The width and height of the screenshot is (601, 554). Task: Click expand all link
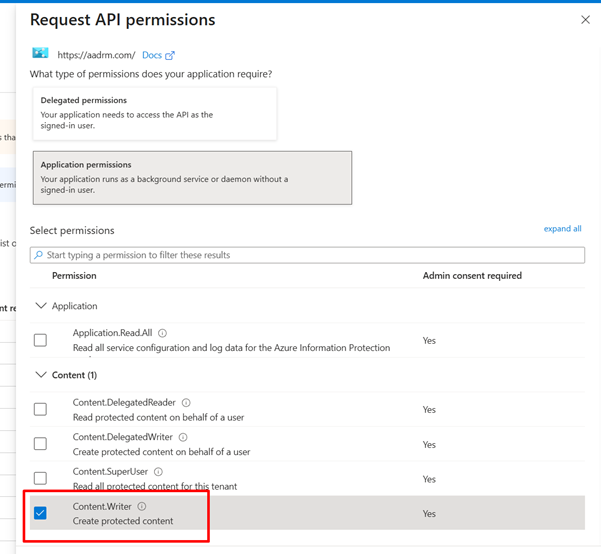click(562, 229)
